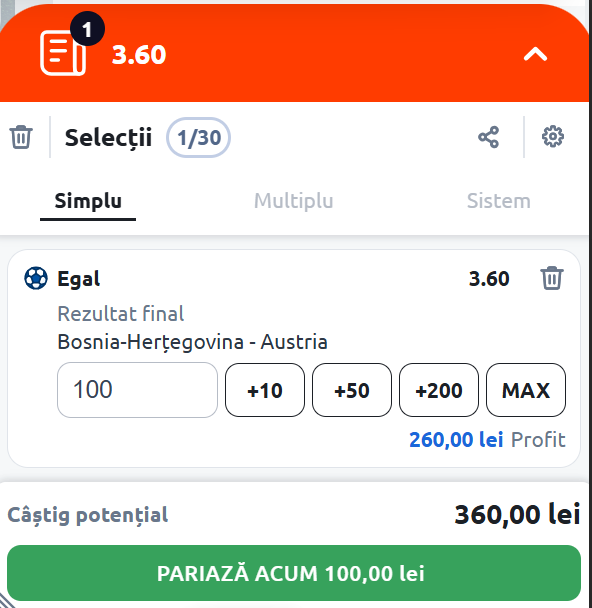592x608 pixels.
Task: Delete all selections with top trash icon
Action: click(21, 137)
